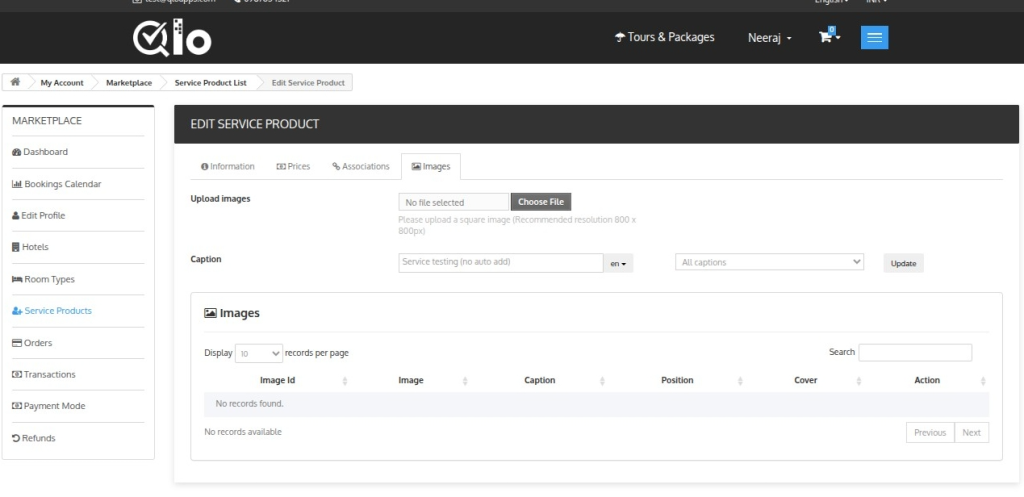
Task: Expand the Neeraj account dropdown
Action: [770, 38]
